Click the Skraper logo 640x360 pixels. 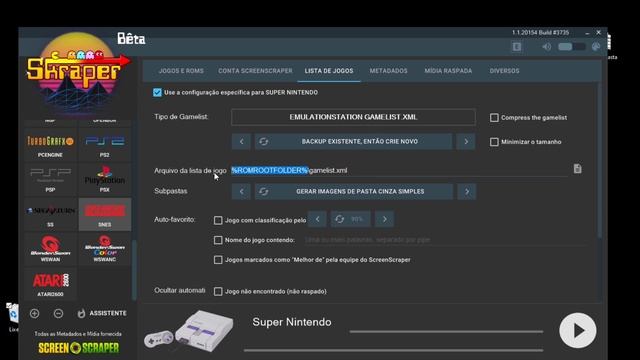78,73
